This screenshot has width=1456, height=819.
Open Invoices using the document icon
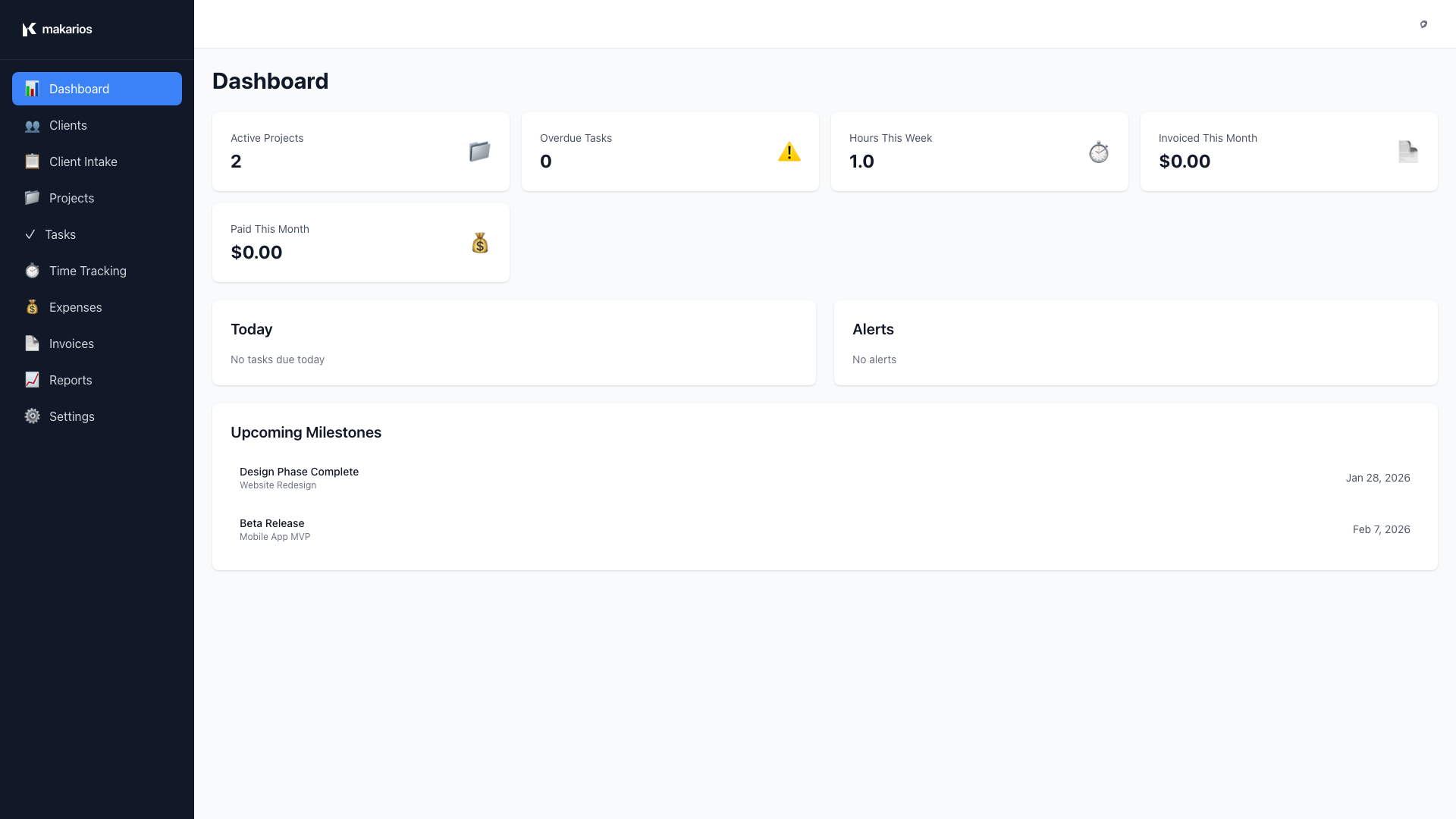(x=32, y=344)
